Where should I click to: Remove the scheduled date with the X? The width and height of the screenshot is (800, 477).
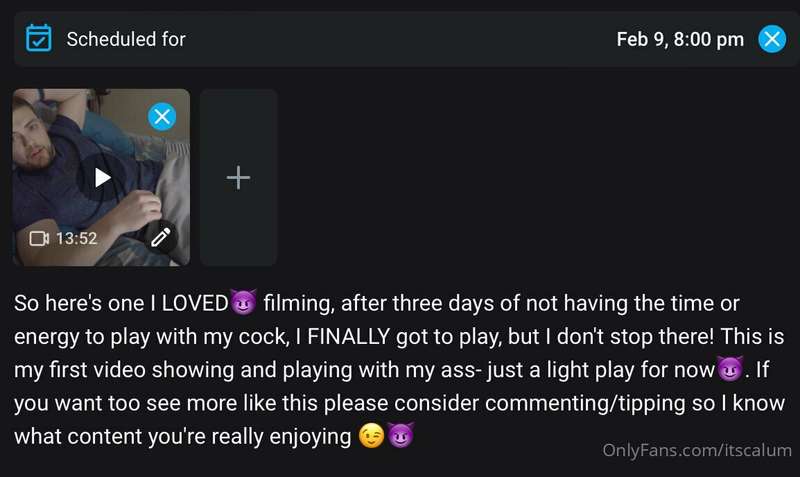click(x=772, y=39)
